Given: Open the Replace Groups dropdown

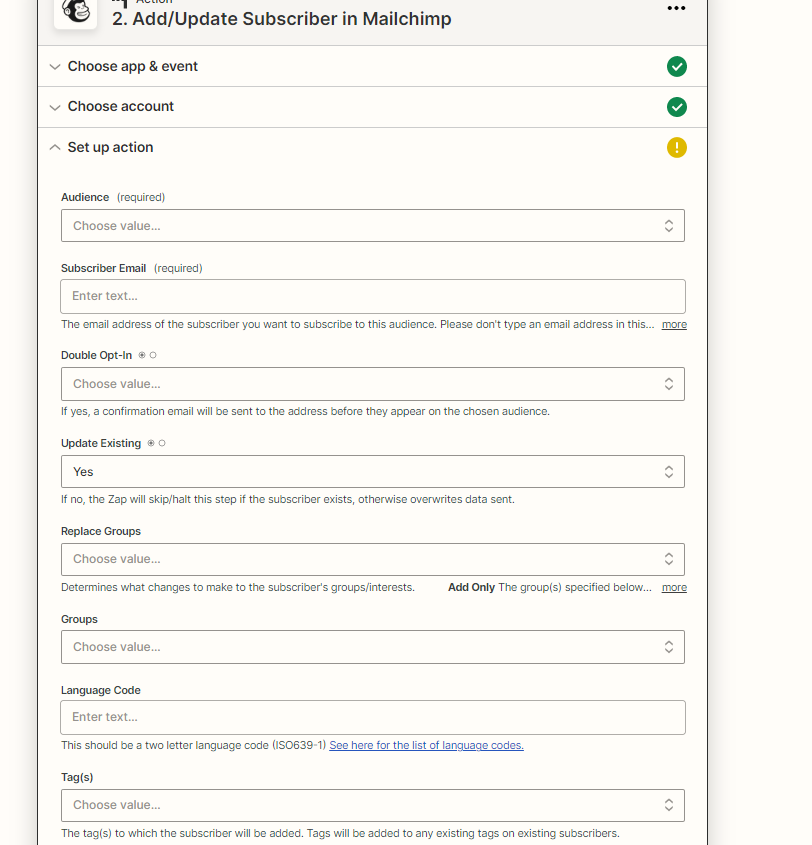Looking at the screenshot, I should tap(373, 559).
